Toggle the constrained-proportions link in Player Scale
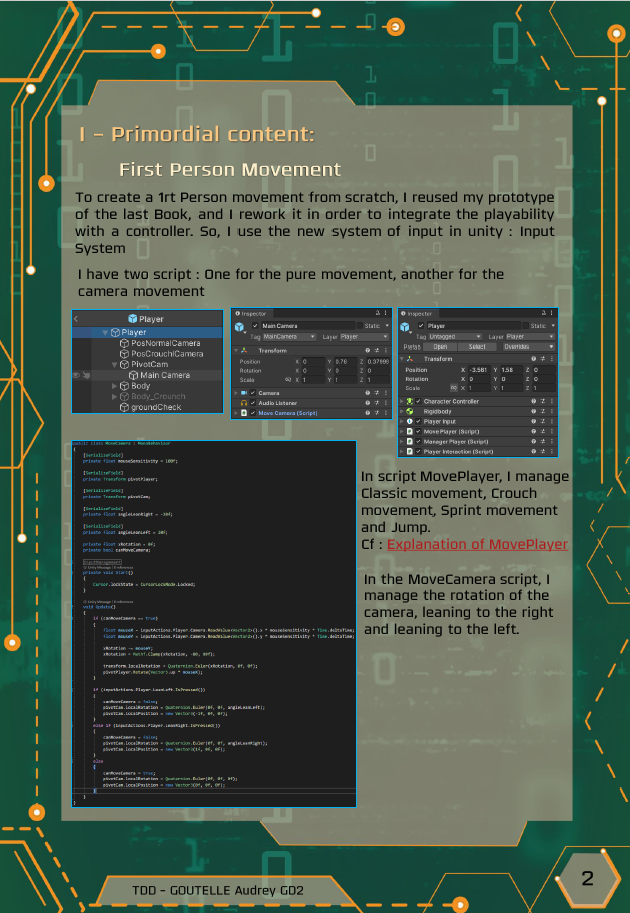This screenshot has width=630, height=913. point(454,388)
